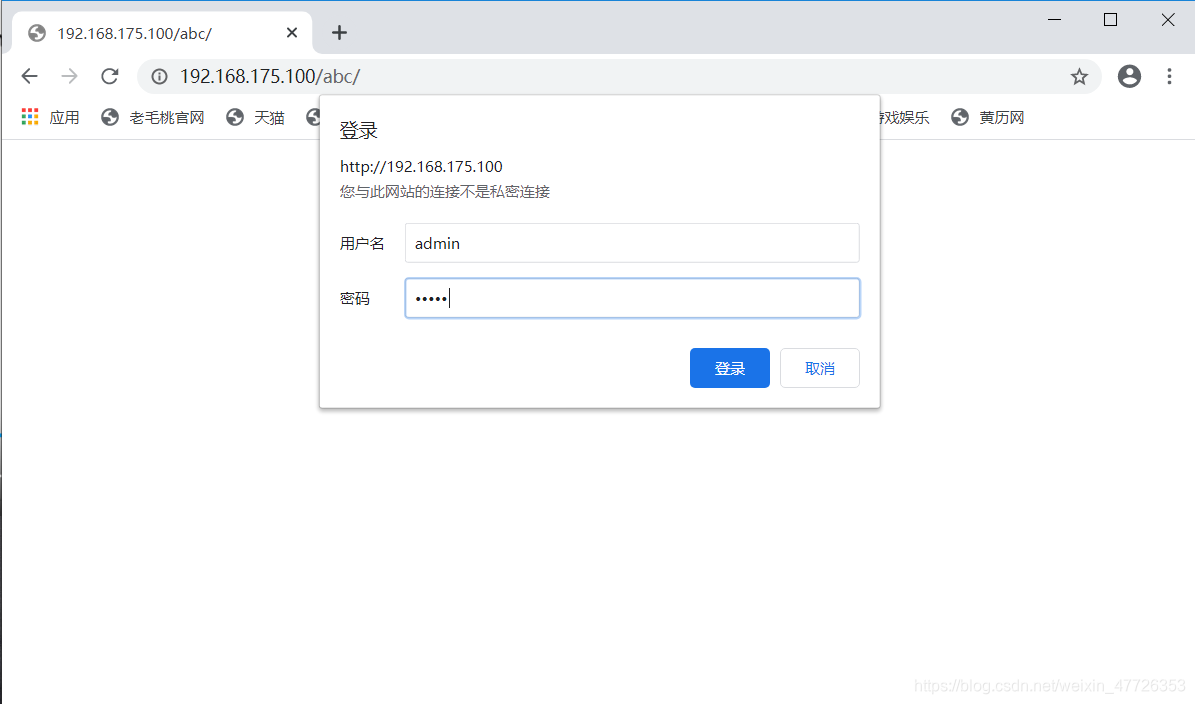Bookmark this page with the star icon
Screen dimensions: 1195x704
coord(1078,76)
